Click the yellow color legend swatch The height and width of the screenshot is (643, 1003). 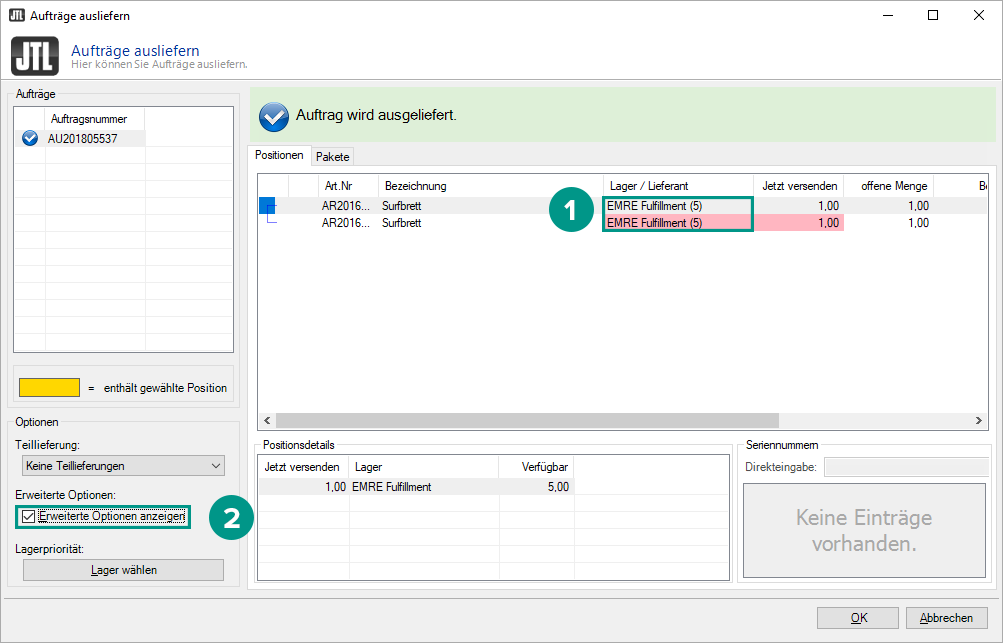point(49,387)
